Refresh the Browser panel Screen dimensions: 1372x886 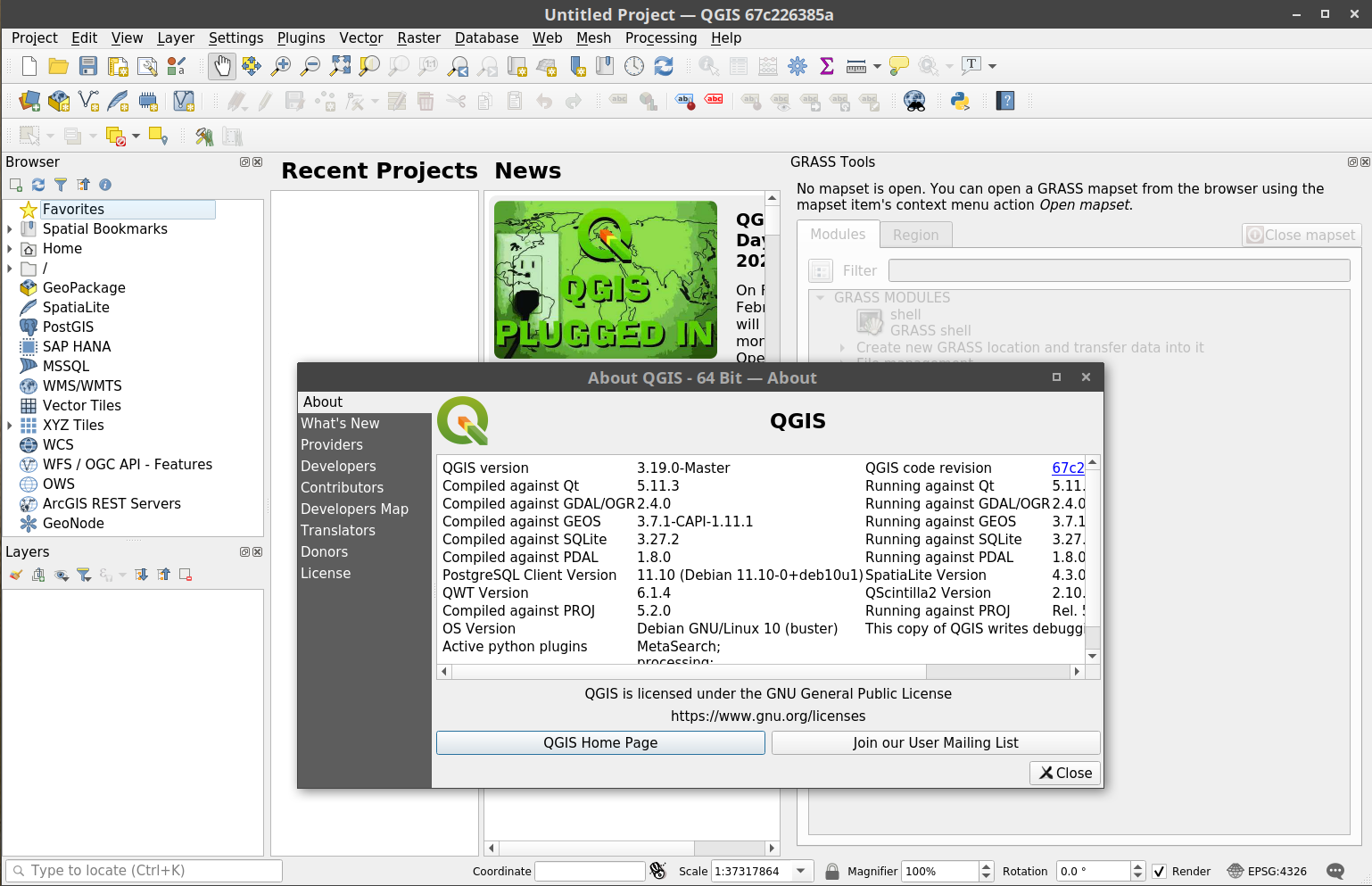pyautogui.click(x=38, y=185)
